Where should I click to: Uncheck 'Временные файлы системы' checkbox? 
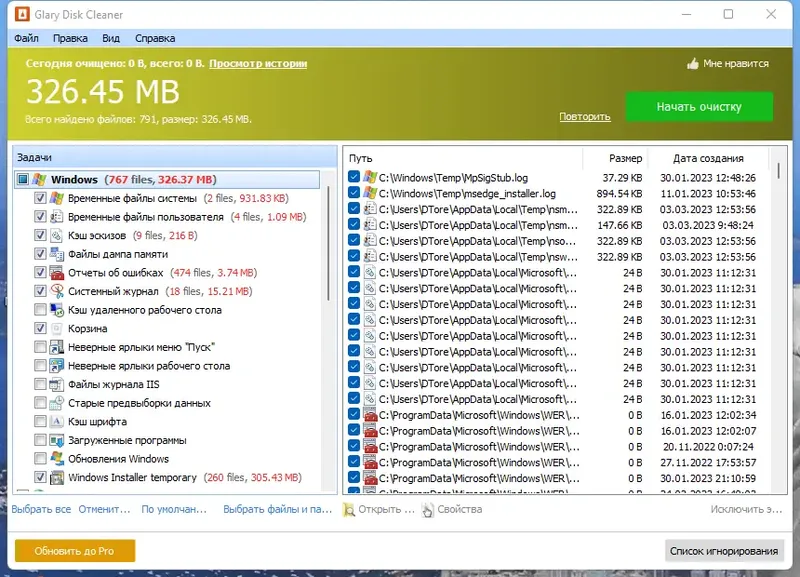pos(40,198)
